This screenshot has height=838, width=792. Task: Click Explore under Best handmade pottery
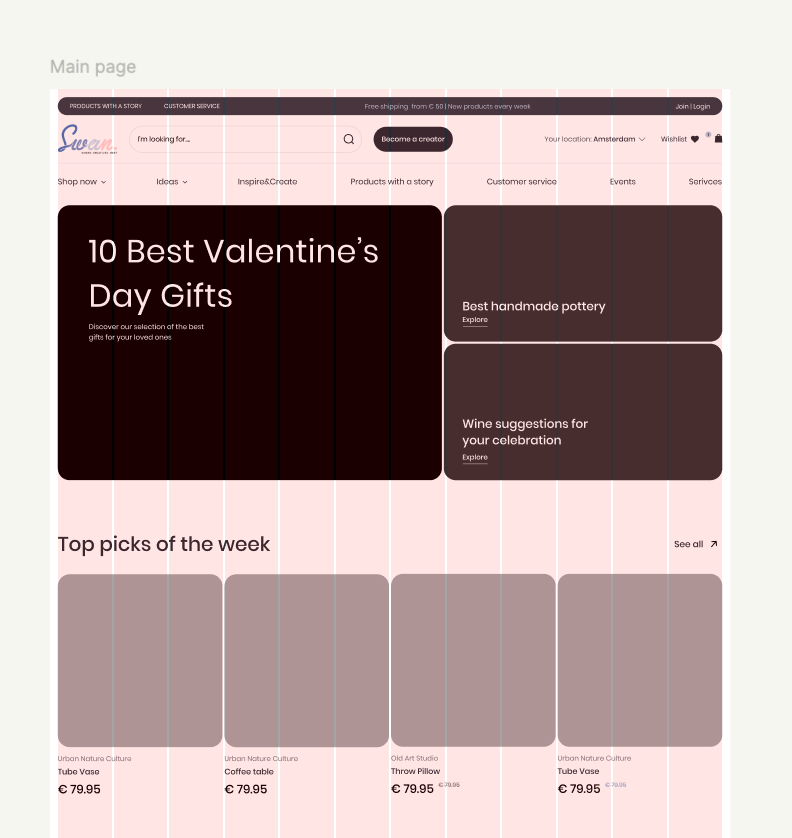tap(475, 320)
